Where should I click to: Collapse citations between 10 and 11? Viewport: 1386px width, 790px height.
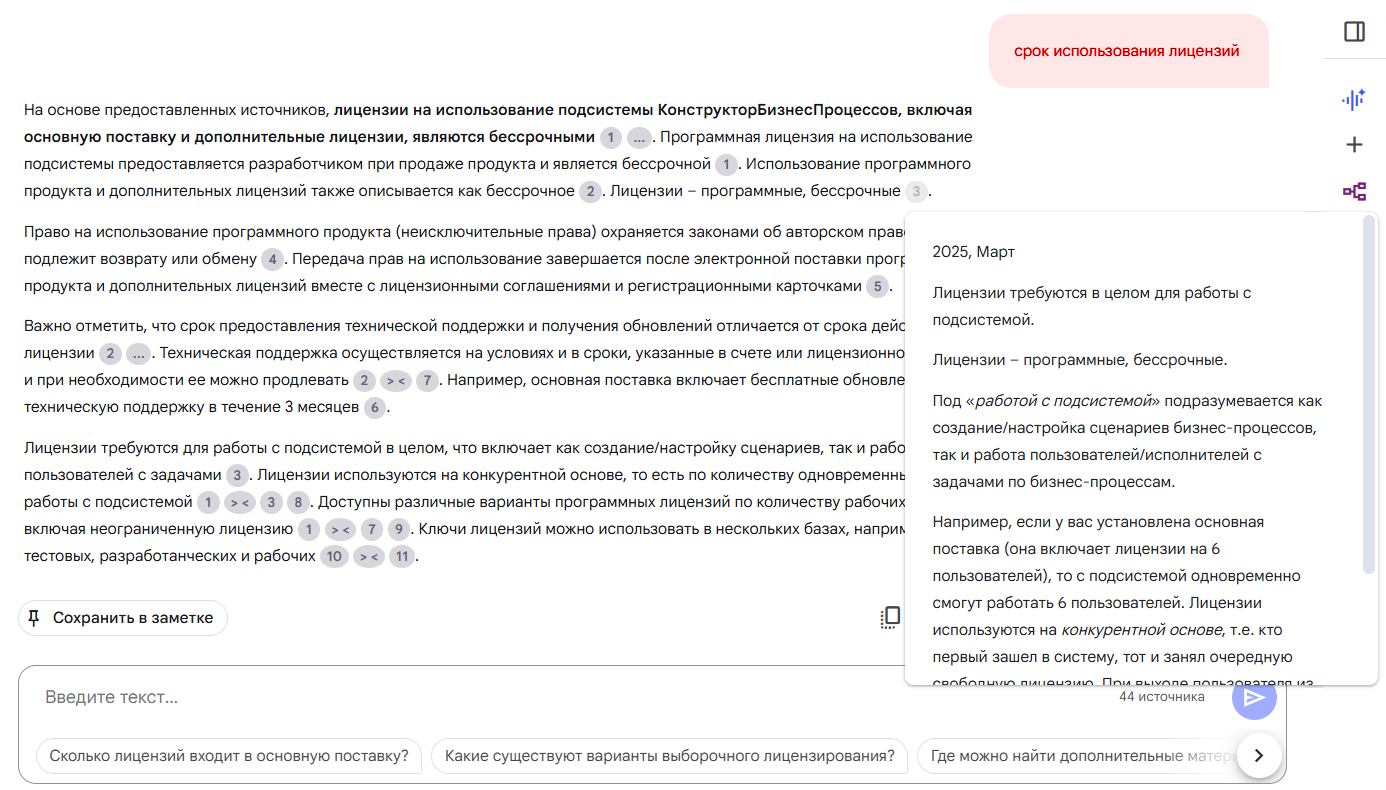[x=368, y=557]
